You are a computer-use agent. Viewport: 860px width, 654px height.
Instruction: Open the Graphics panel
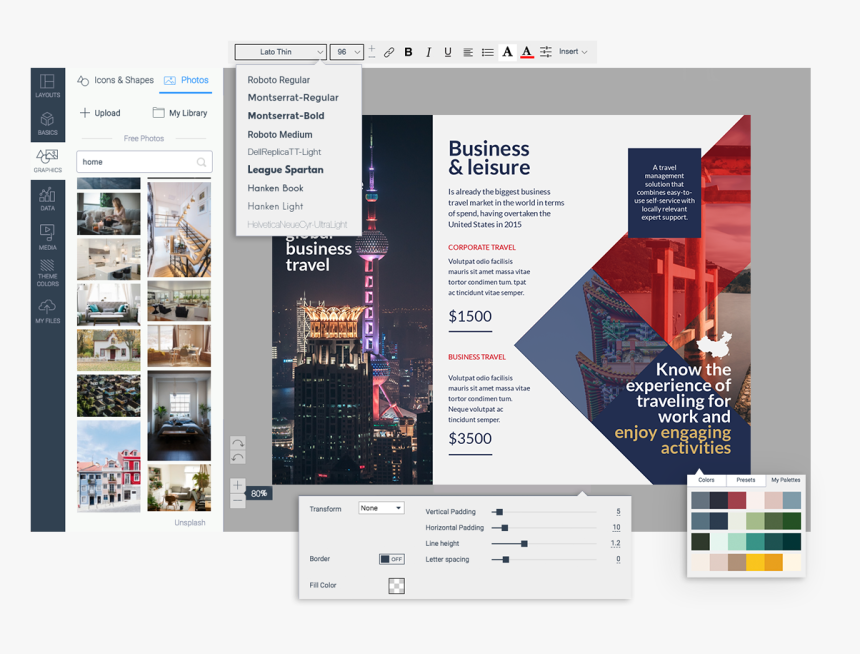(x=47, y=158)
